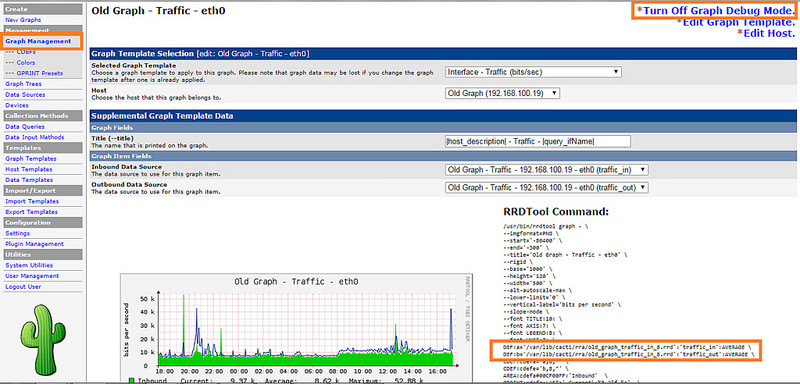Go to Devices page
The image size is (800, 384).
[17, 105]
